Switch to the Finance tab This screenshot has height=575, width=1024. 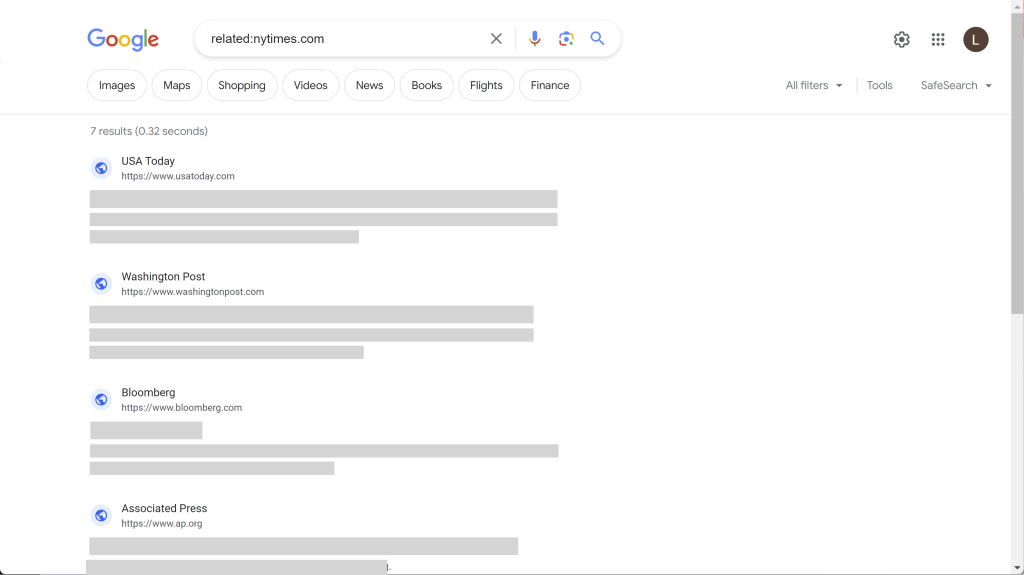click(x=550, y=85)
